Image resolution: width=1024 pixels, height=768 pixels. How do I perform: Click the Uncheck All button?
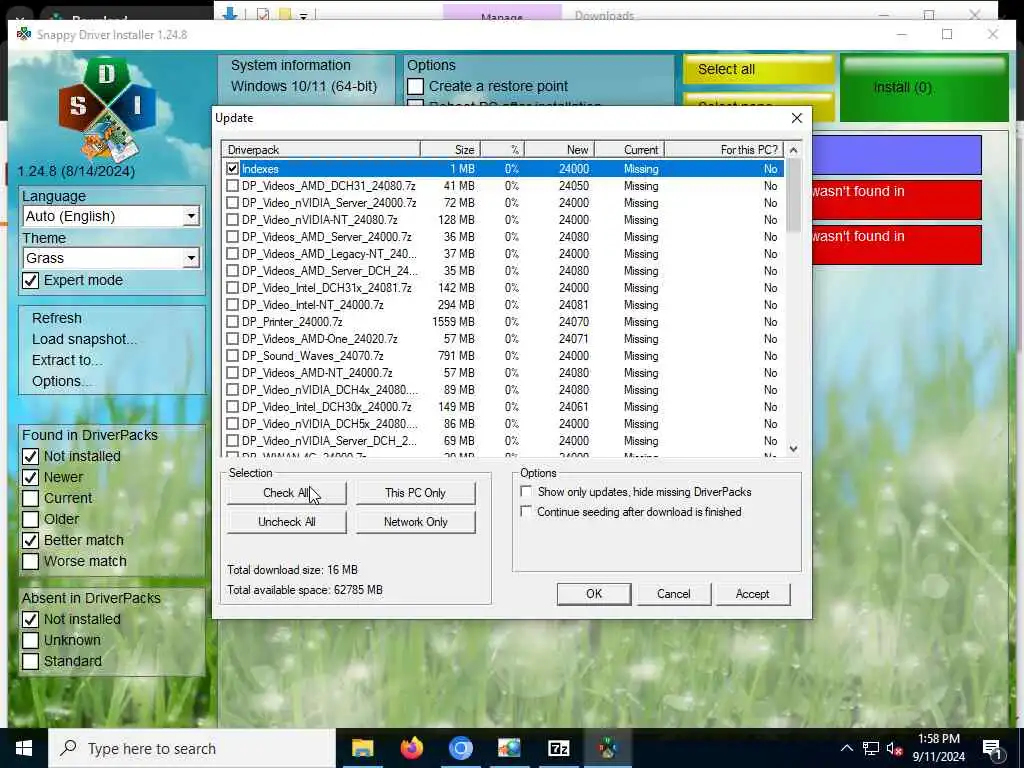point(286,522)
